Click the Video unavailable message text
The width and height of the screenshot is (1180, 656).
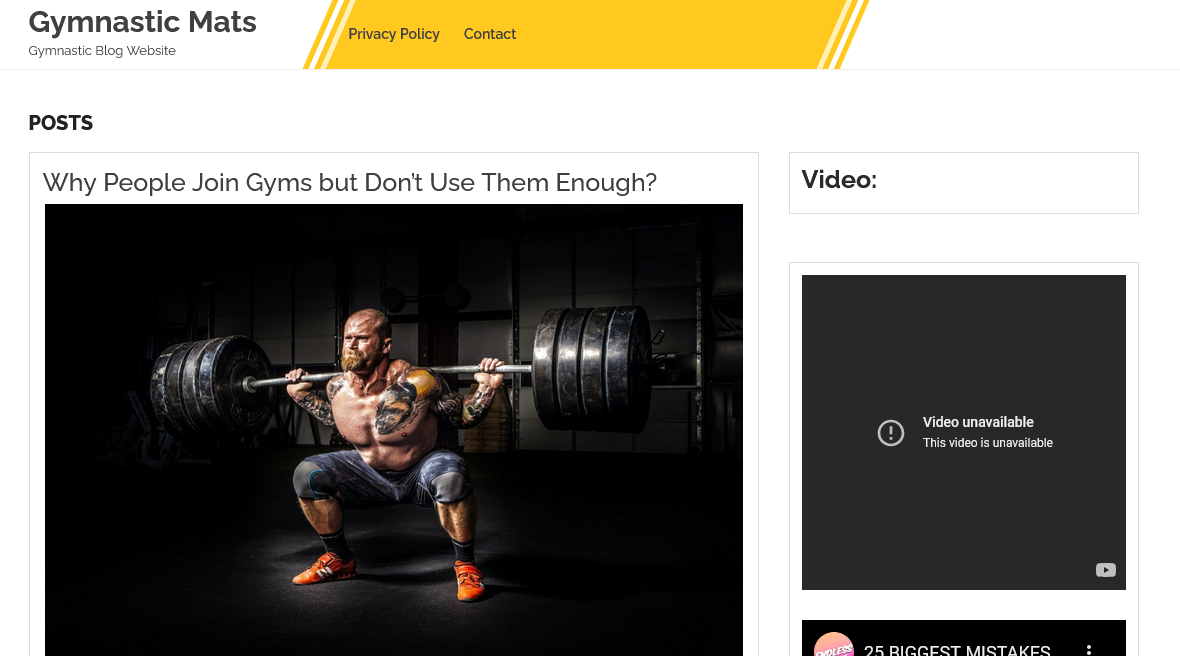click(978, 422)
